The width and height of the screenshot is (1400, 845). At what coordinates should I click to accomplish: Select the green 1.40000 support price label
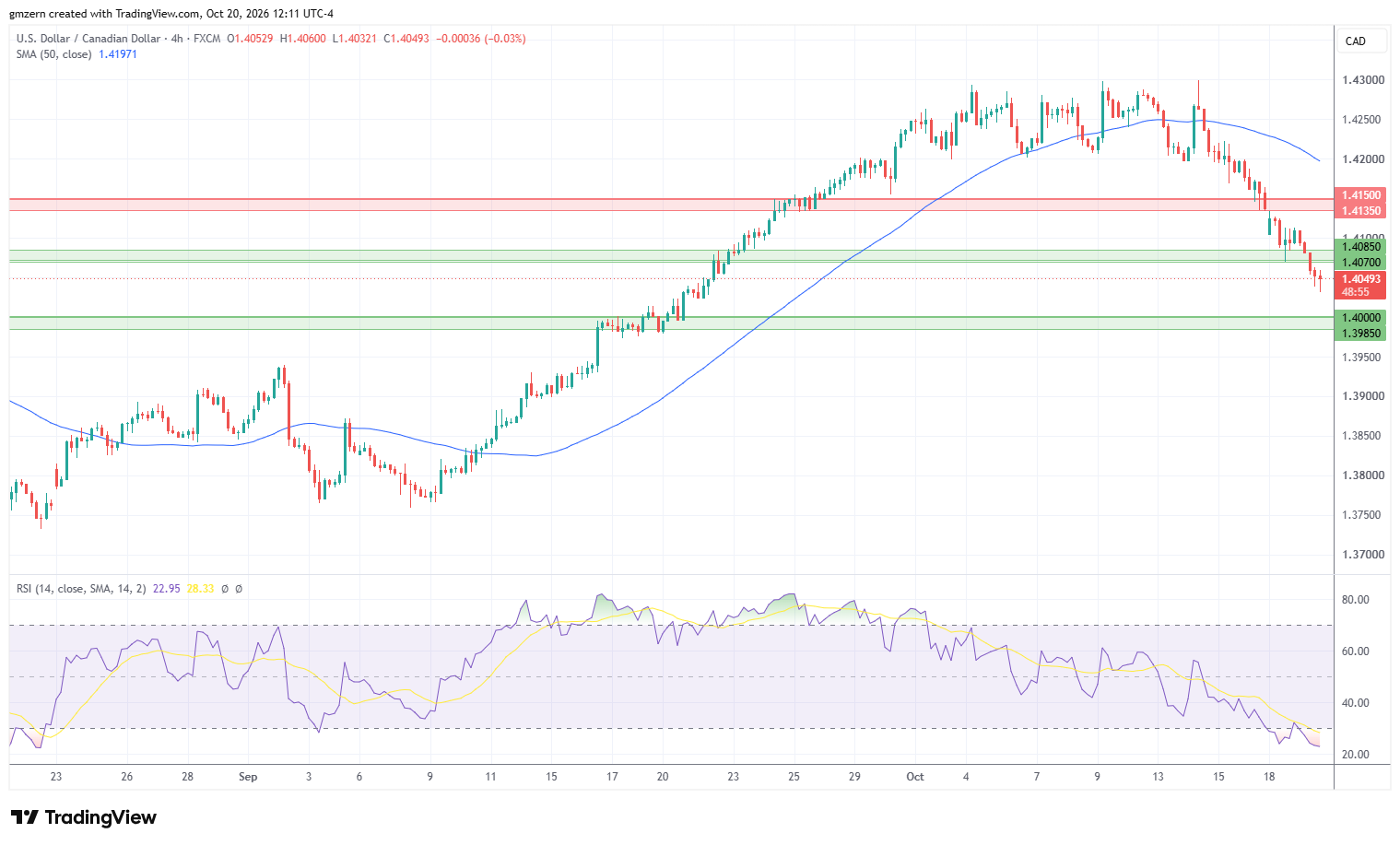1361,317
